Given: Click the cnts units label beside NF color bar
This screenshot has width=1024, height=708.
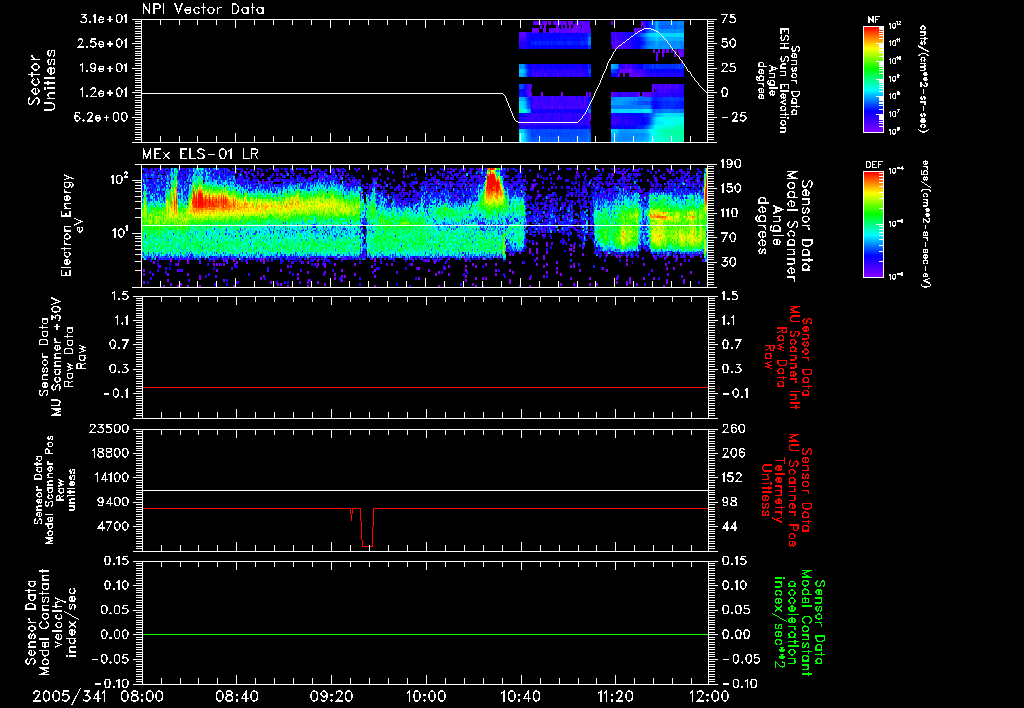Looking at the screenshot, I should [x=923, y=78].
